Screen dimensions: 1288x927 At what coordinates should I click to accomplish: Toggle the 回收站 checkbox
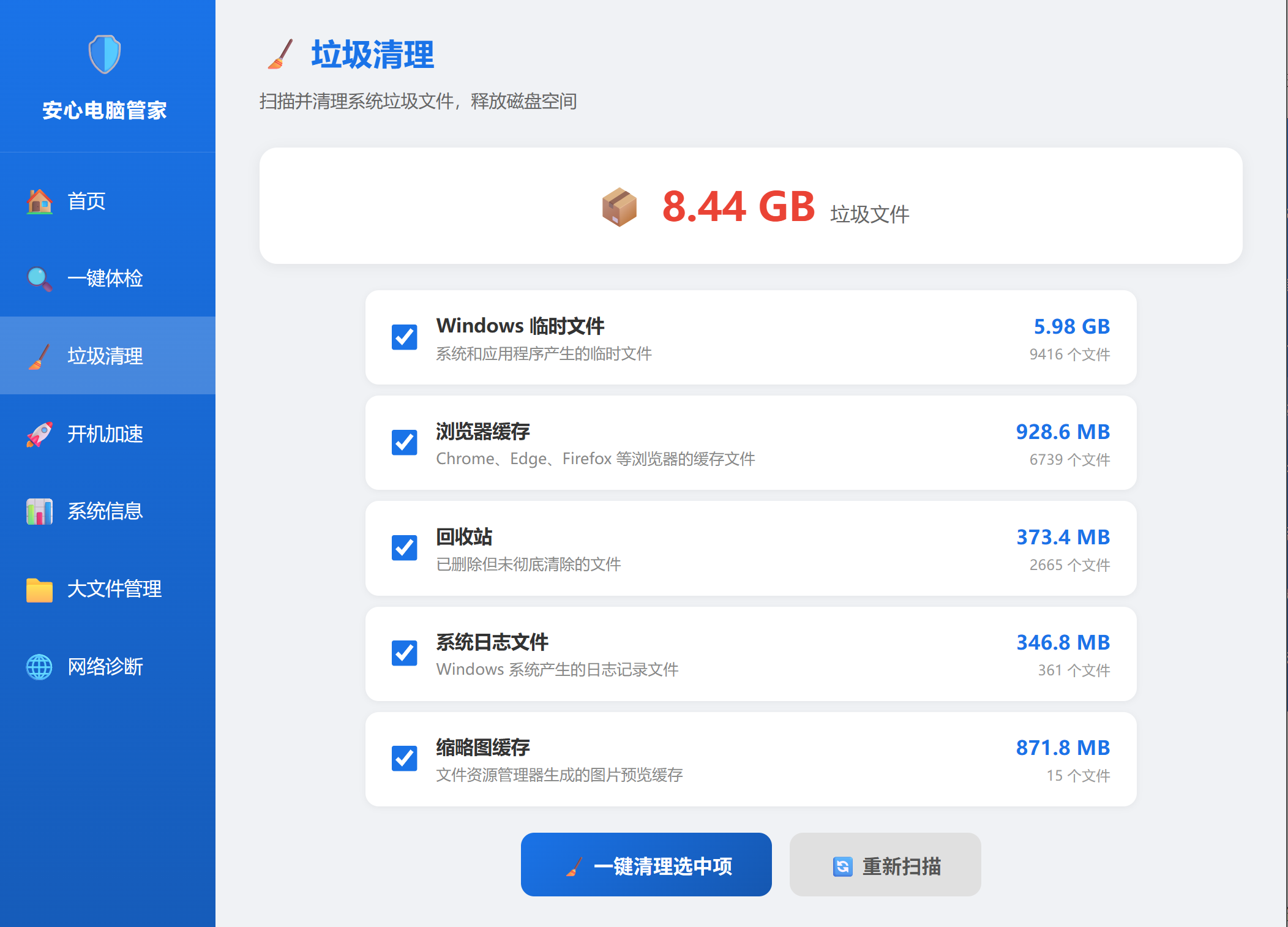tap(405, 548)
